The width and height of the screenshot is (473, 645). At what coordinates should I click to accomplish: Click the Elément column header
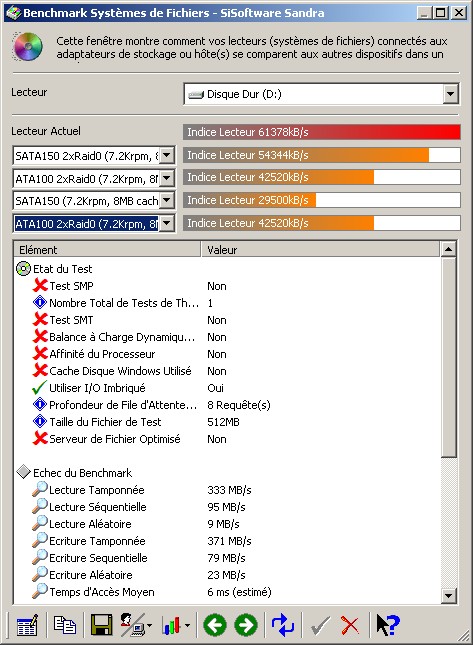click(107, 250)
